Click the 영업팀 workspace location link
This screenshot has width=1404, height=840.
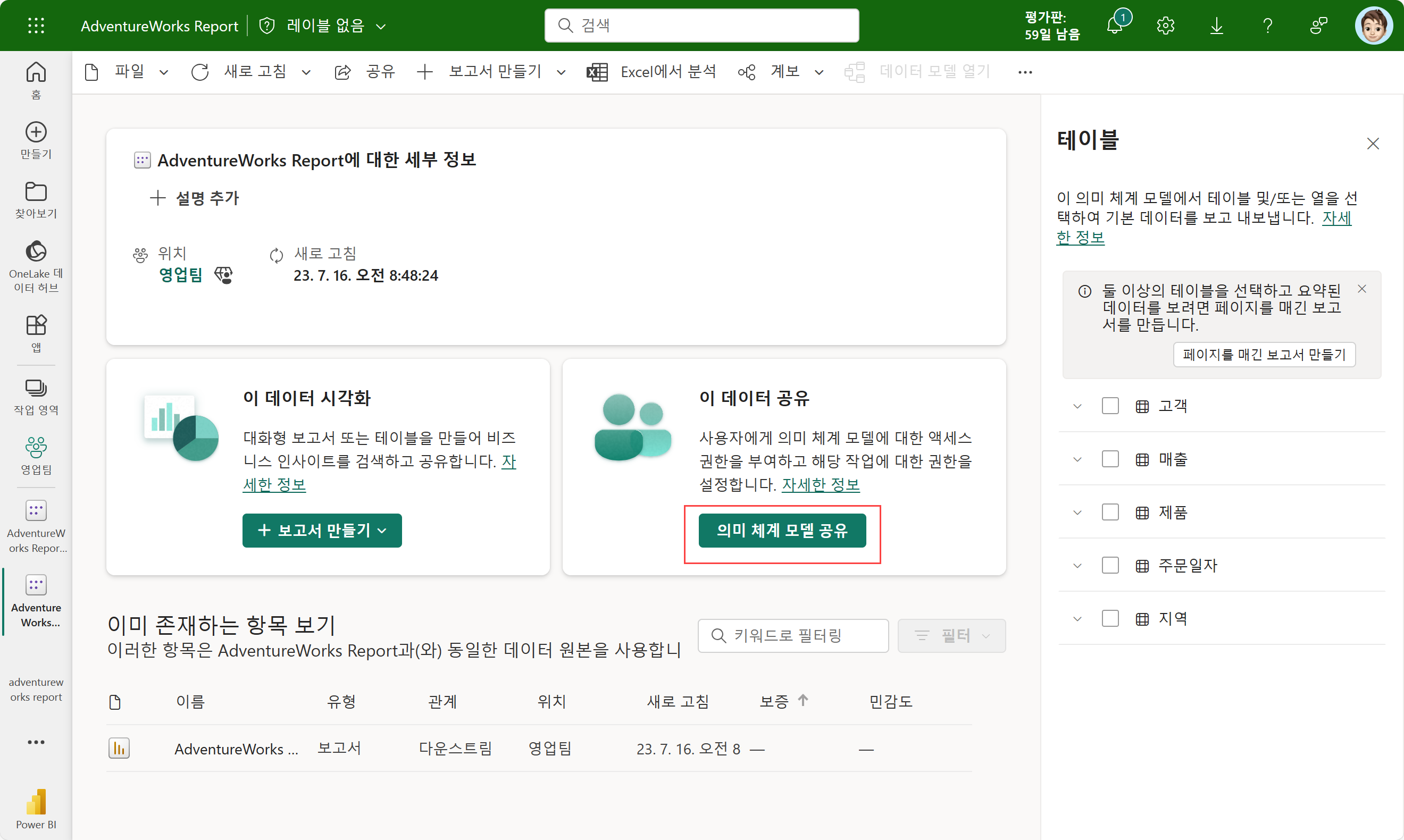pos(181,275)
